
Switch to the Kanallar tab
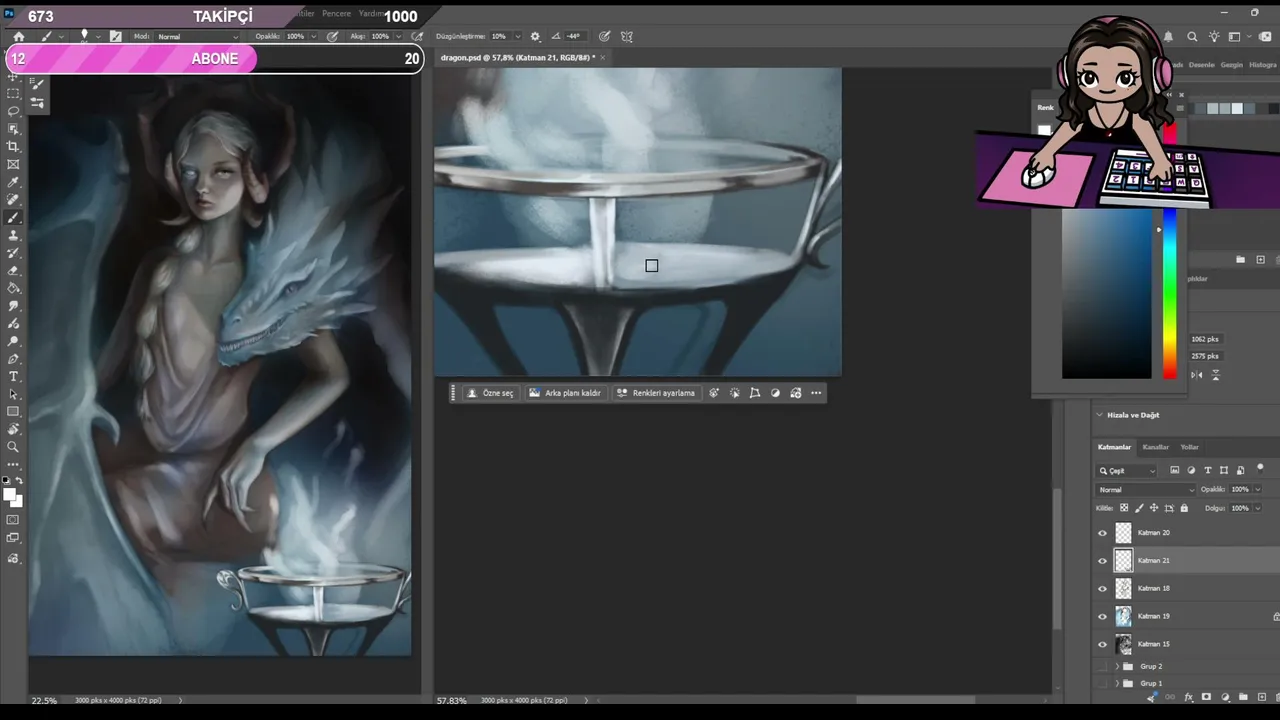coord(1156,447)
